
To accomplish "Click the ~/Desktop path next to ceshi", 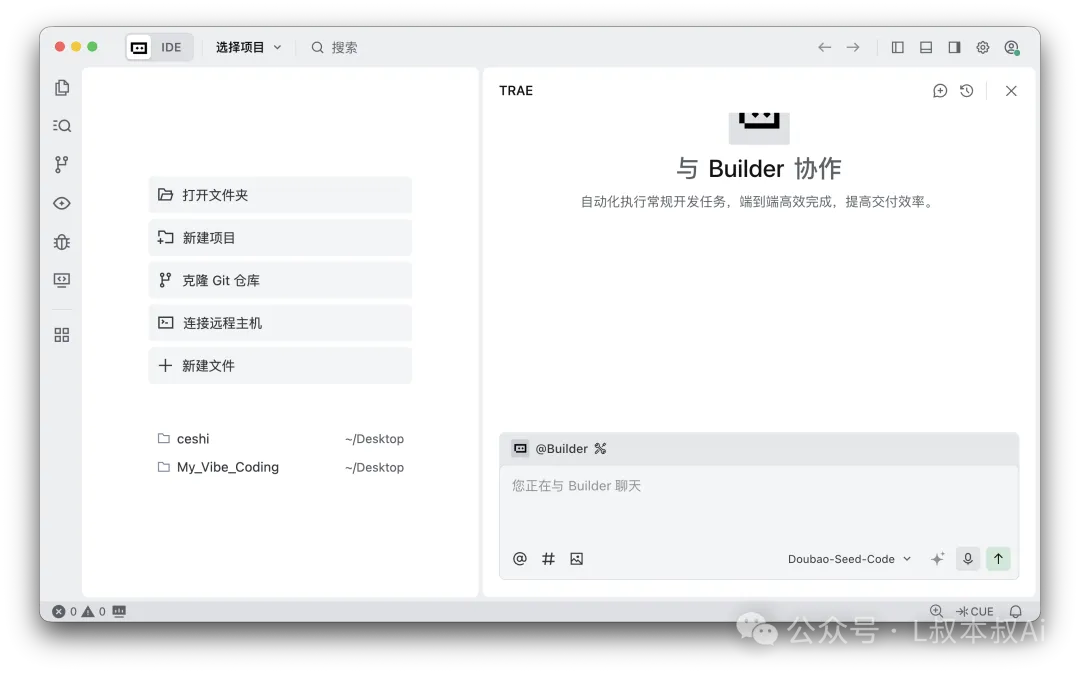I will point(375,439).
